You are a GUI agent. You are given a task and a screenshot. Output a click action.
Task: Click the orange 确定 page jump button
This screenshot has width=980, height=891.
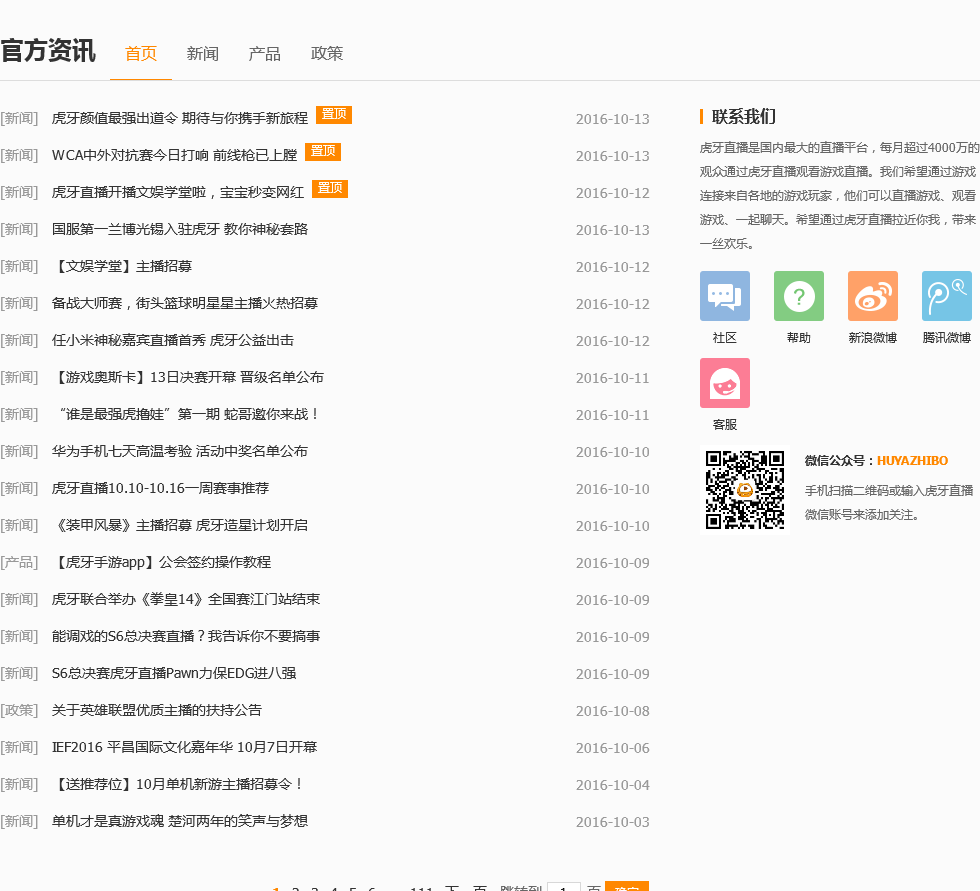click(627, 887)
